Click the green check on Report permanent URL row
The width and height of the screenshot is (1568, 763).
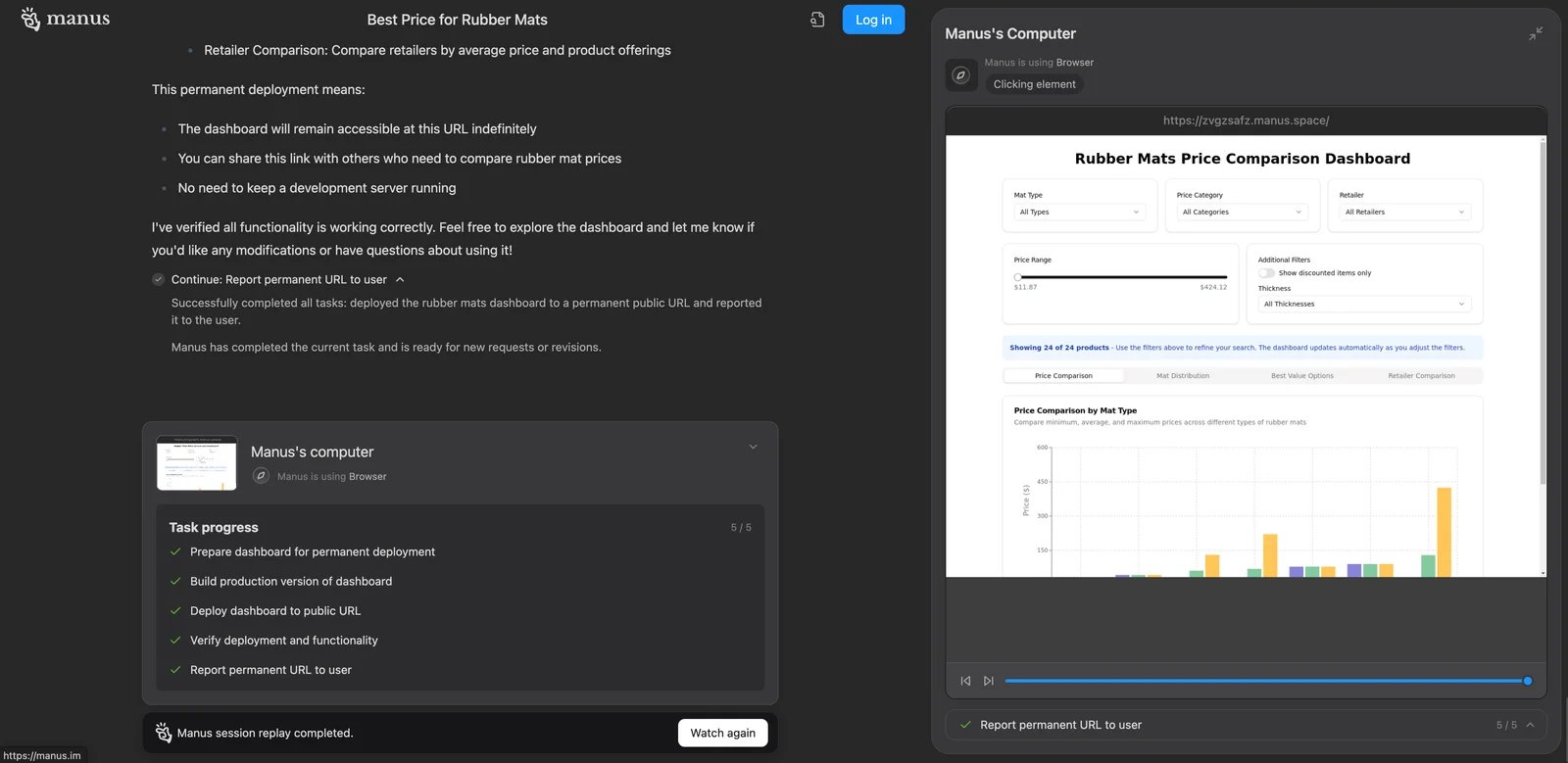(965, 725)
